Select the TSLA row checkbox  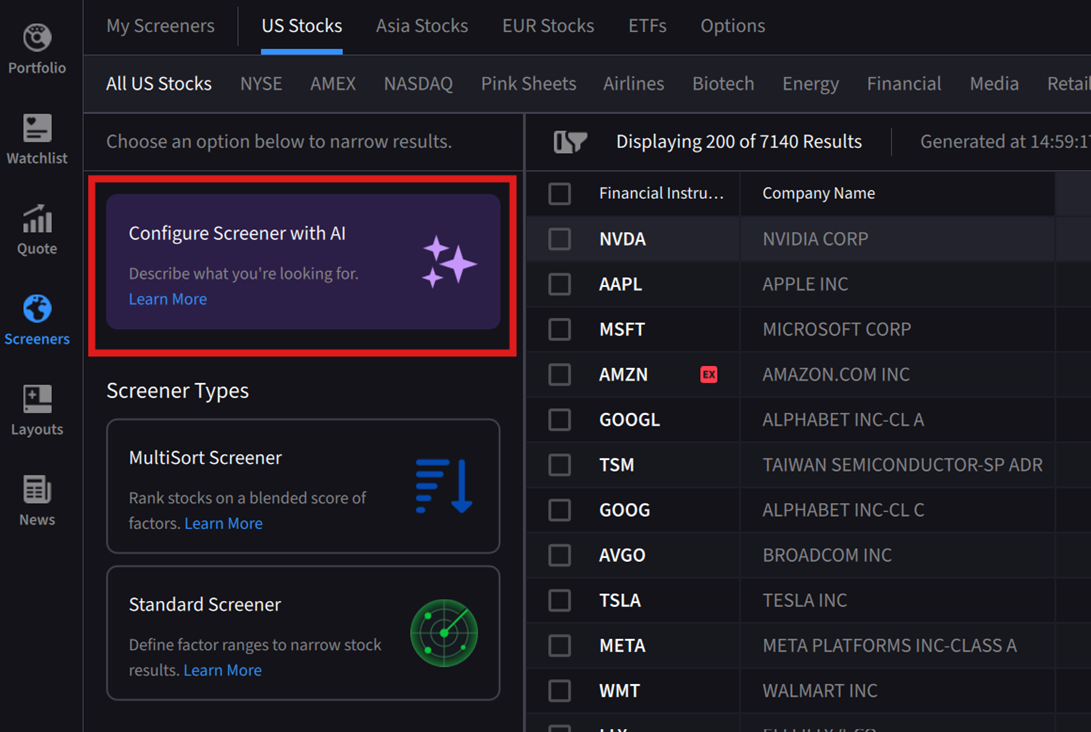point(560,600)
